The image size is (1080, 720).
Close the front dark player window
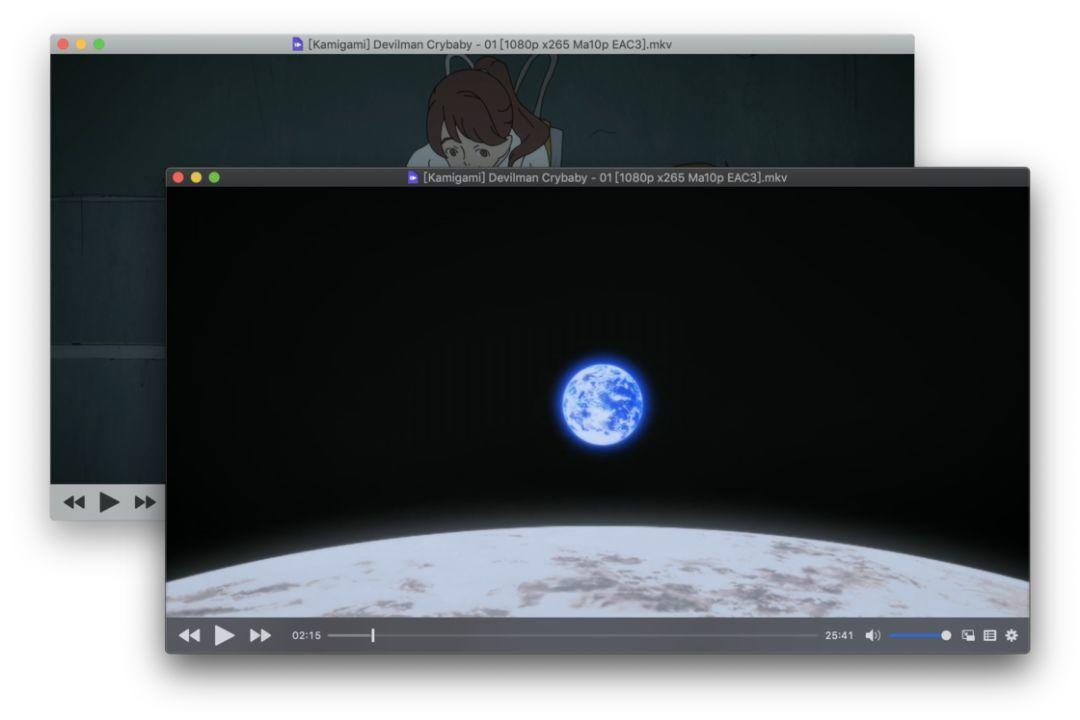pyautogui.click(x=178, y=177)
